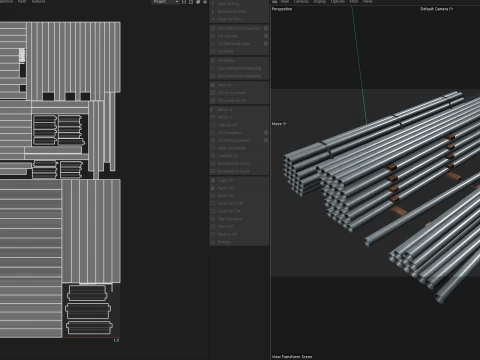Open the viewport Cameras menu

(301, 2)
